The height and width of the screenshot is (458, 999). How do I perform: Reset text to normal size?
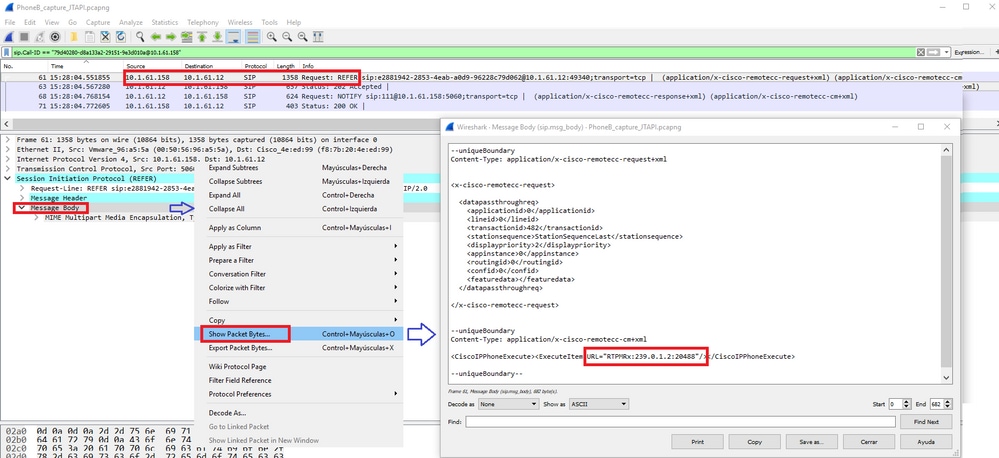303,36
